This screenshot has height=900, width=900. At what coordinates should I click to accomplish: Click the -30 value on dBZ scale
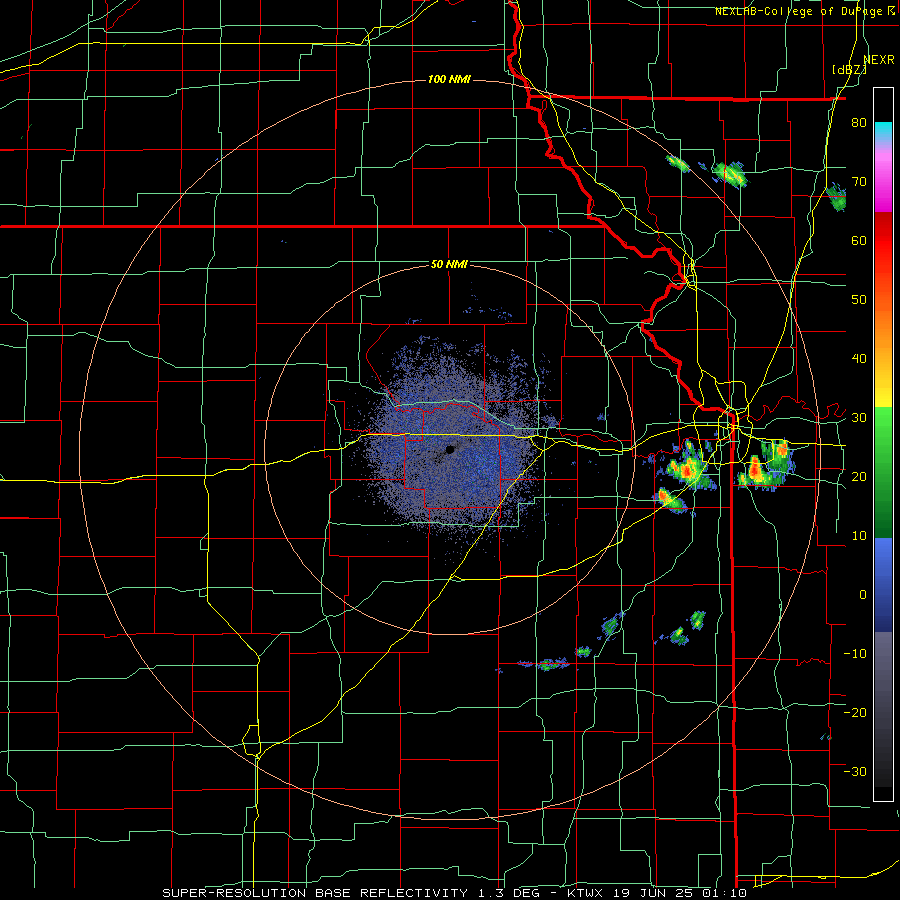[x=855, y=771]
